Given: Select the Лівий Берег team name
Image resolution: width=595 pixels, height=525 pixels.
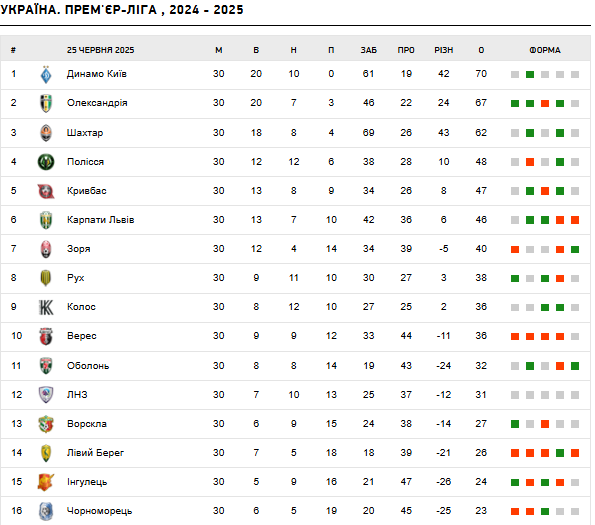Looking at the screenshot, I should click(x=95, y=453).
